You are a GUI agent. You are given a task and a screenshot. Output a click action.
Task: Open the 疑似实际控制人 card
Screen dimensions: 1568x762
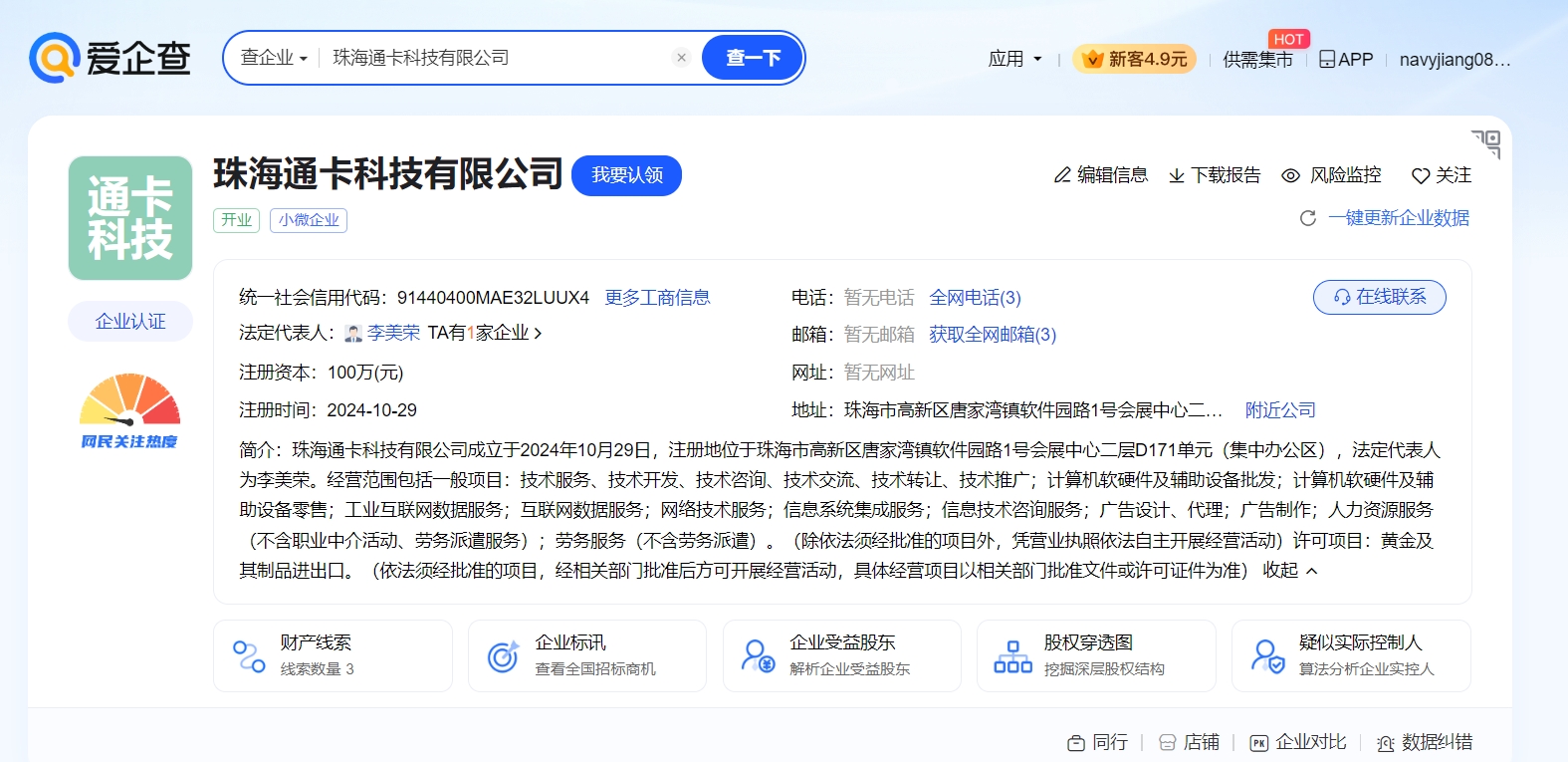click(x=1351, y=655)
